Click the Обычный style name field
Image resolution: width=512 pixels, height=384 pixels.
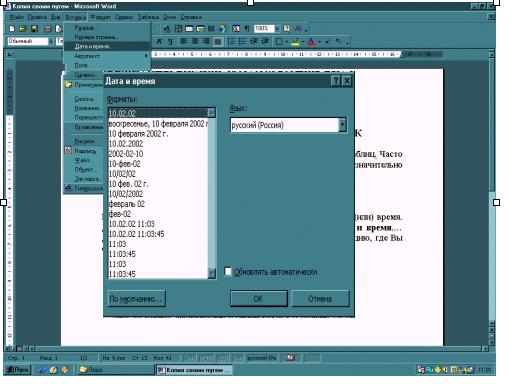tap(28, 41)
